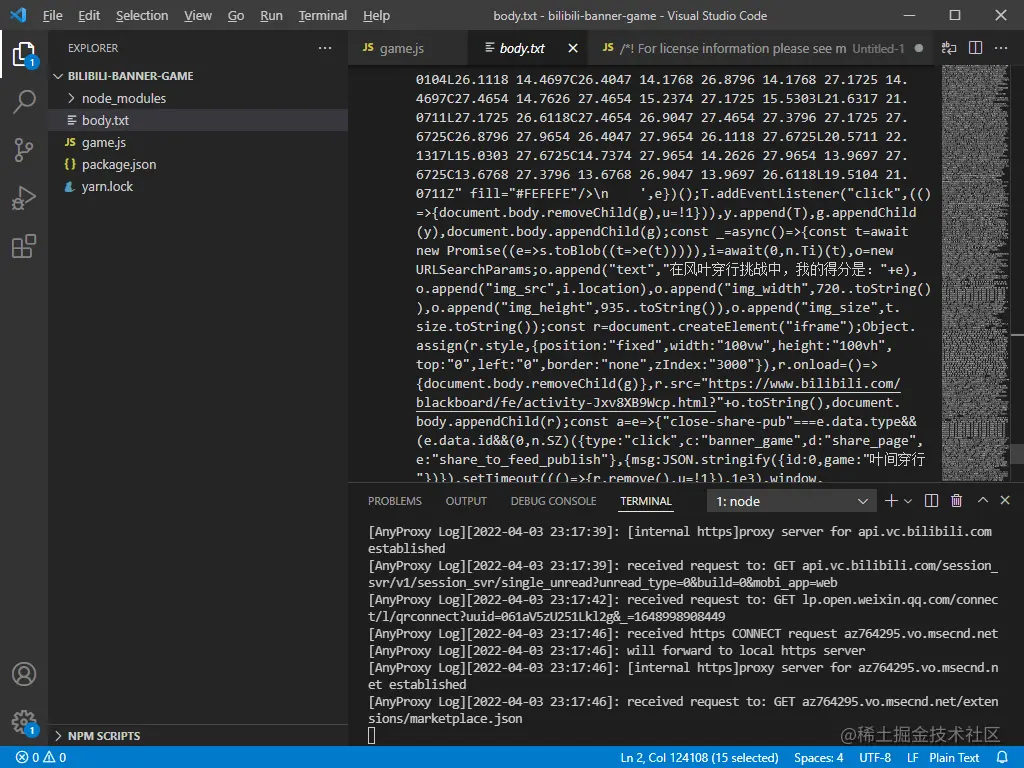
Task: Switch to the OUTPUT panel tab
Action: [466, 501]
